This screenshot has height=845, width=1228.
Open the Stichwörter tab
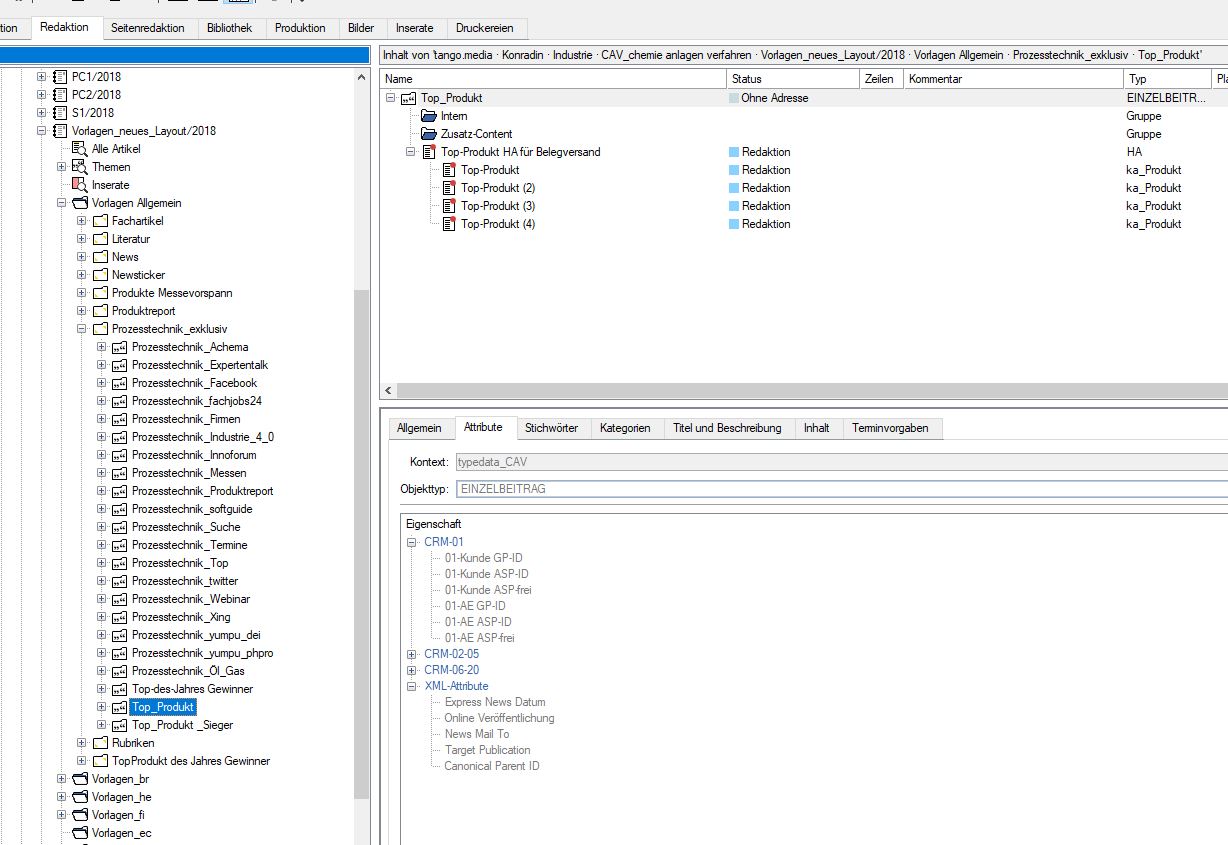coord(551,428)
